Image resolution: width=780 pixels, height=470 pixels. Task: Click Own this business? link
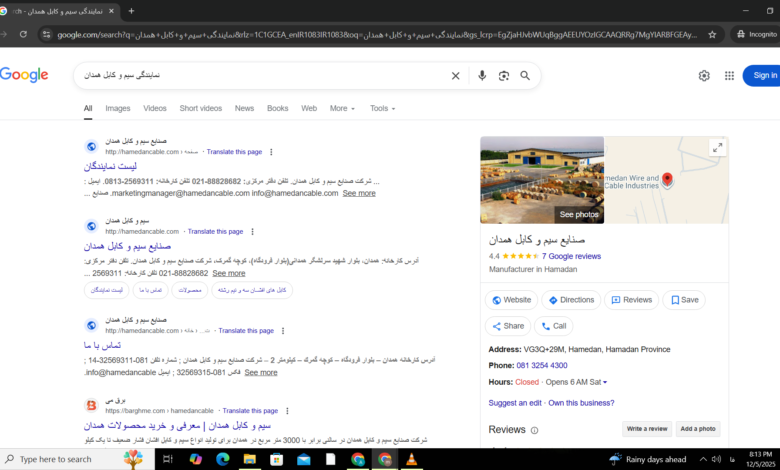[581, 403]
